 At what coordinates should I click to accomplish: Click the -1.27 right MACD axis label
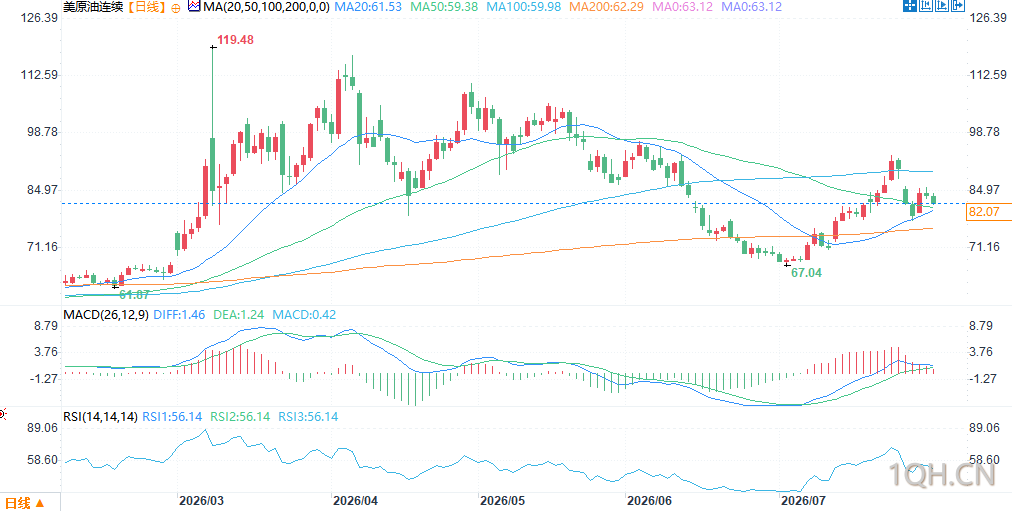[984, 379]
